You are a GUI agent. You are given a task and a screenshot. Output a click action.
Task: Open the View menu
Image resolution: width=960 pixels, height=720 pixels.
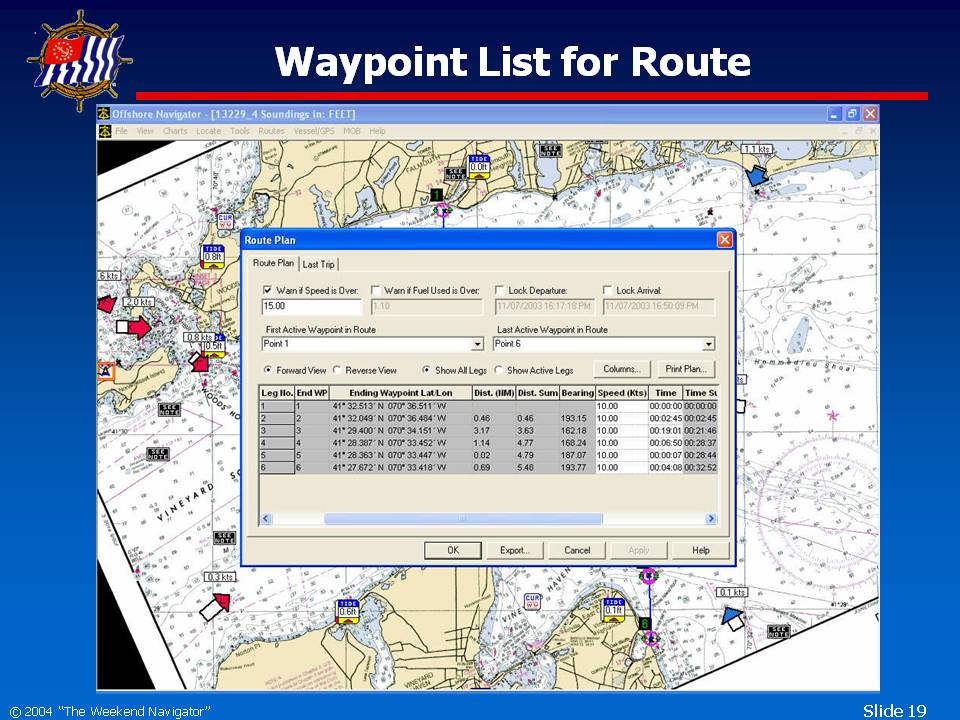click(145, 131)
